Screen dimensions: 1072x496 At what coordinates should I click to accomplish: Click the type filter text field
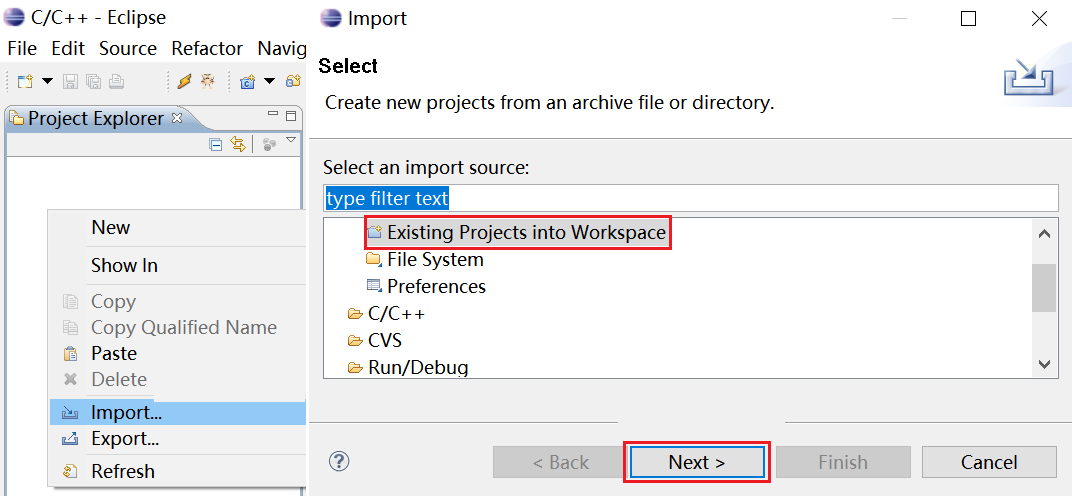pyautogui.click(x=690, y=198)
